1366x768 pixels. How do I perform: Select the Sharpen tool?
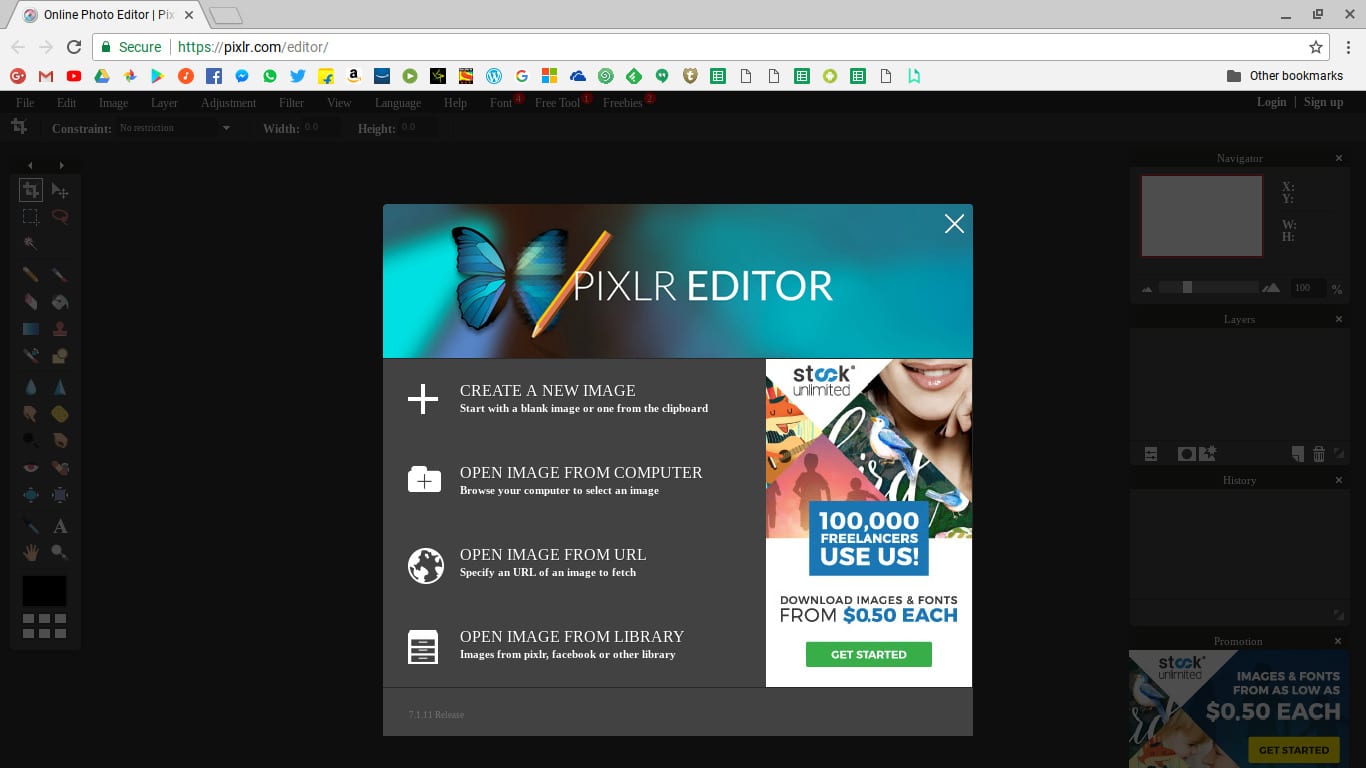coord(60,386)
